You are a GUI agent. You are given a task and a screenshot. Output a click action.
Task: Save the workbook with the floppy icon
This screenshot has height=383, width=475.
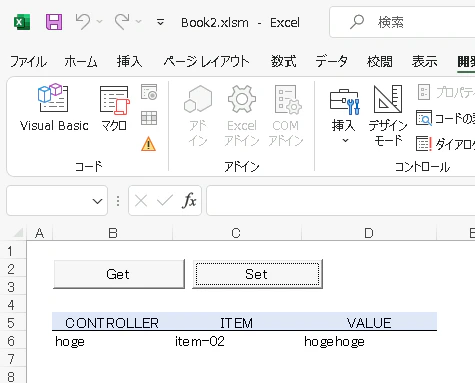(54, 22)
